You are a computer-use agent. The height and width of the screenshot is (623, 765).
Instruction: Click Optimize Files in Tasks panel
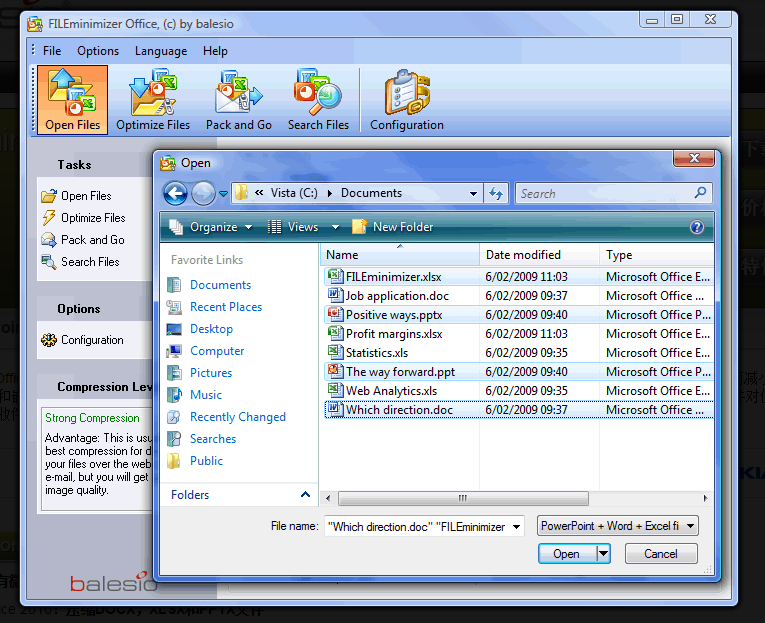coord(83,218)
